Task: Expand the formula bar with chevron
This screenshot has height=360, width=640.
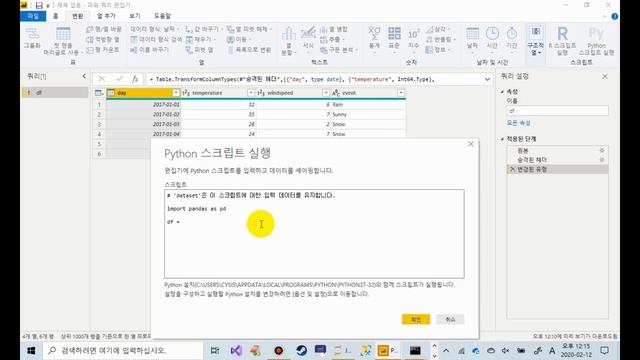Action: tap(487, 79)
